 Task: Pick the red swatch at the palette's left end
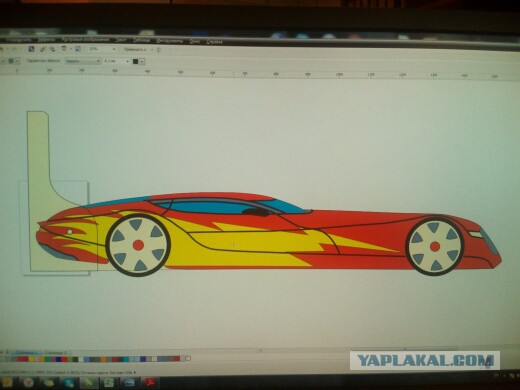click(20, 359)
